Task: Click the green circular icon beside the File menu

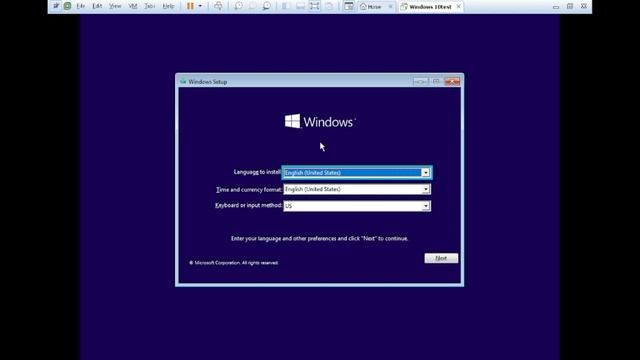Action: [x=67, y=6]
